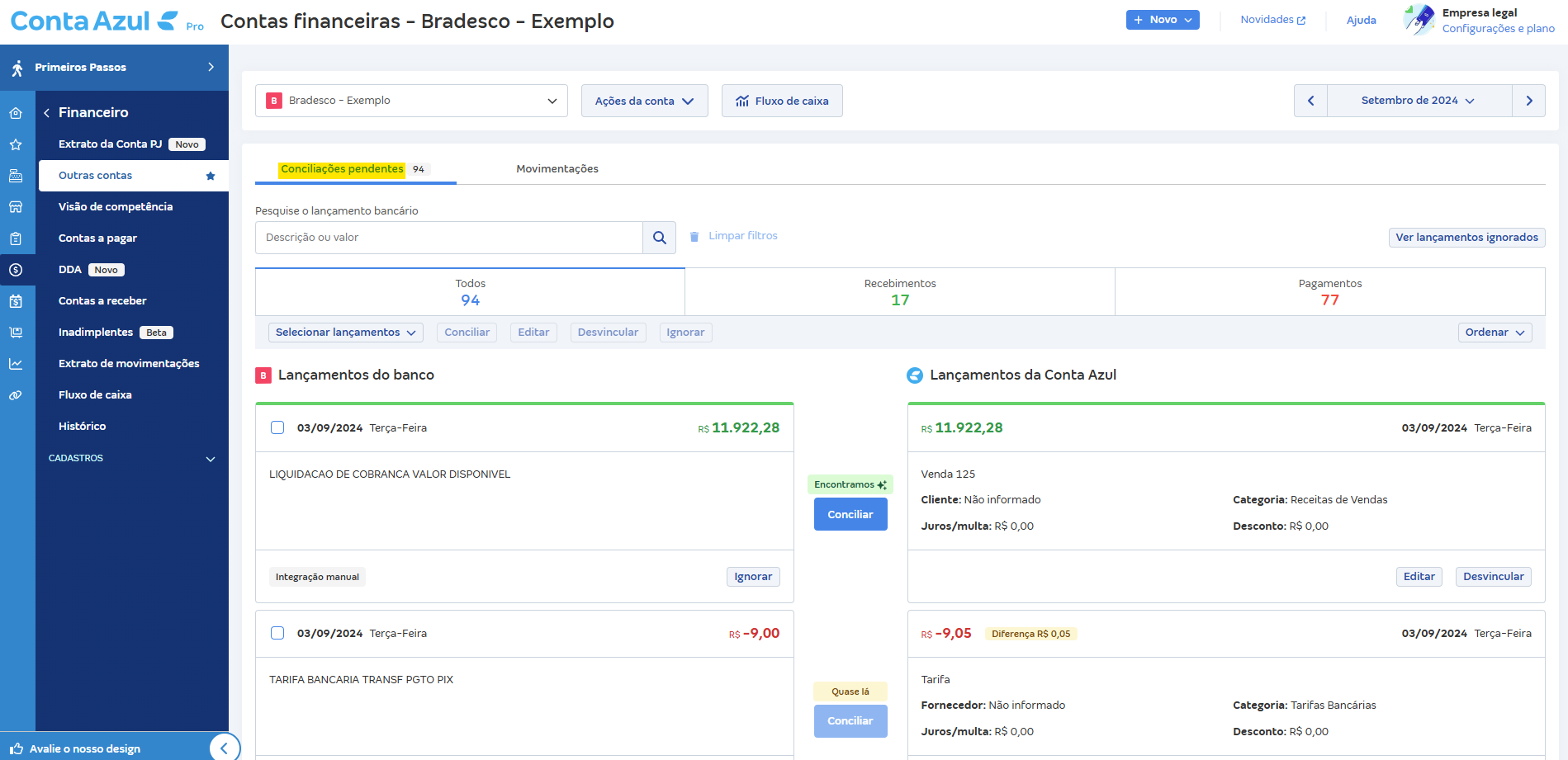
Task: Click Conciliar for the Tarifa entry
Action: pyautogui.click(x=850, y=721)
